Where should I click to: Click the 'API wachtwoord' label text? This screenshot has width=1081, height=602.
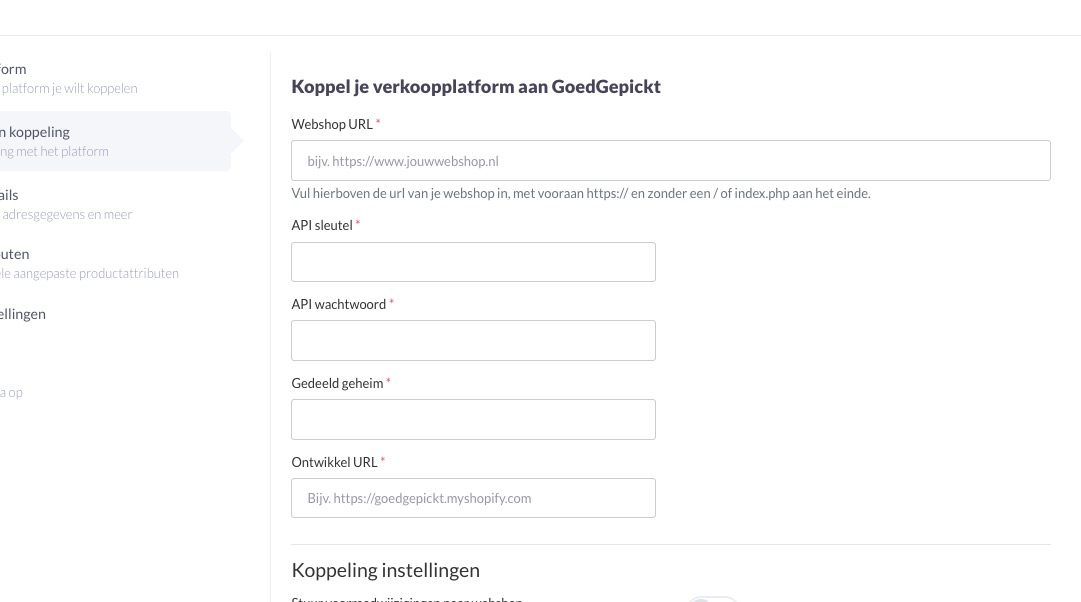pos(339,304)
